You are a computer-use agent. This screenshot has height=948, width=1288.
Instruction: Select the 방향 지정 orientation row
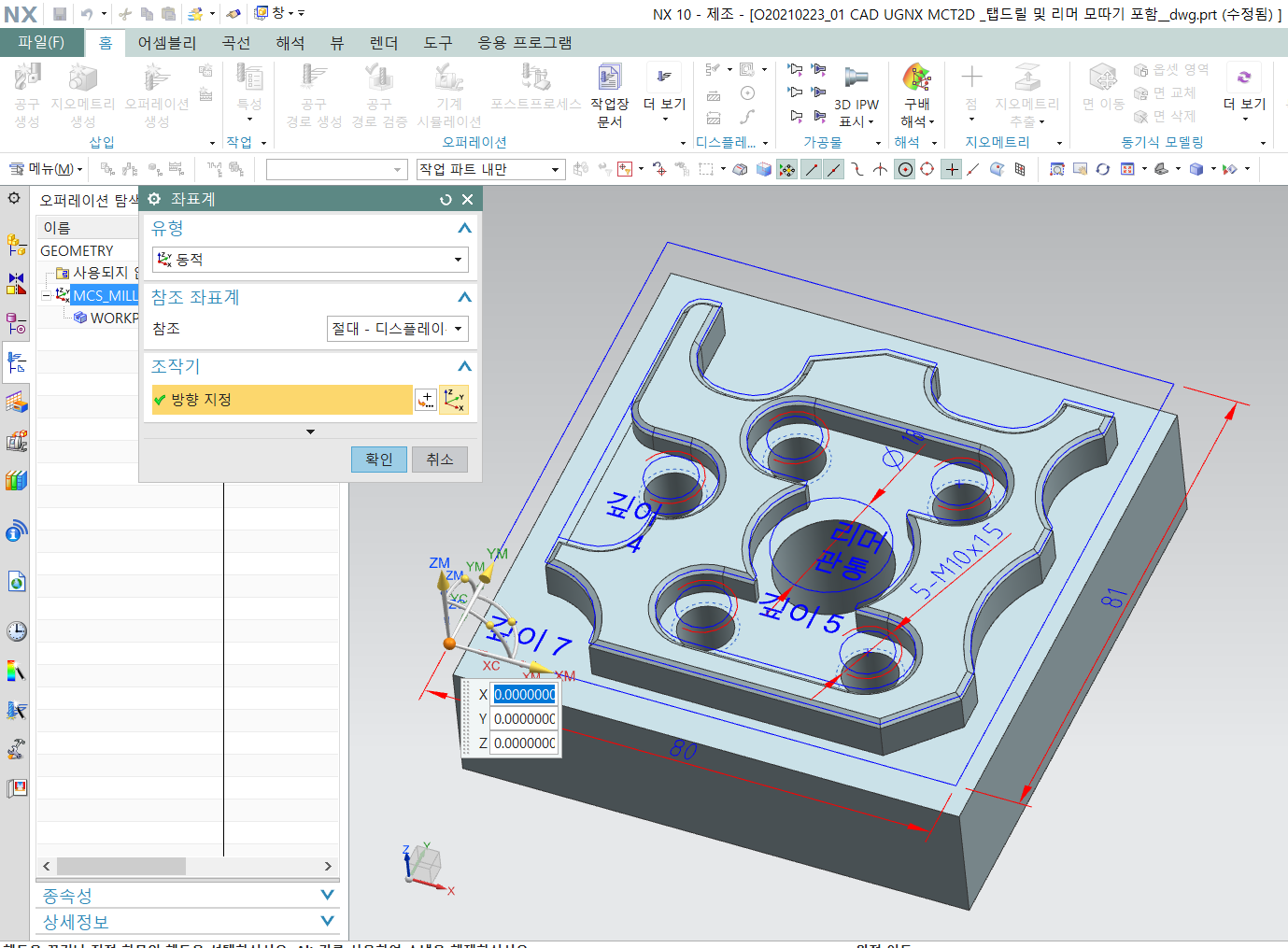281,400
